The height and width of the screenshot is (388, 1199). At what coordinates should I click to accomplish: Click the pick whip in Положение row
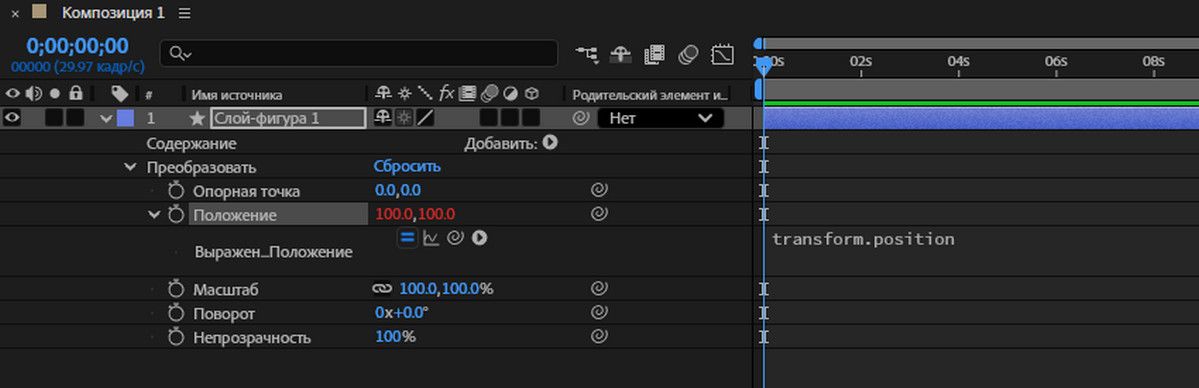[x=600, y=214]
